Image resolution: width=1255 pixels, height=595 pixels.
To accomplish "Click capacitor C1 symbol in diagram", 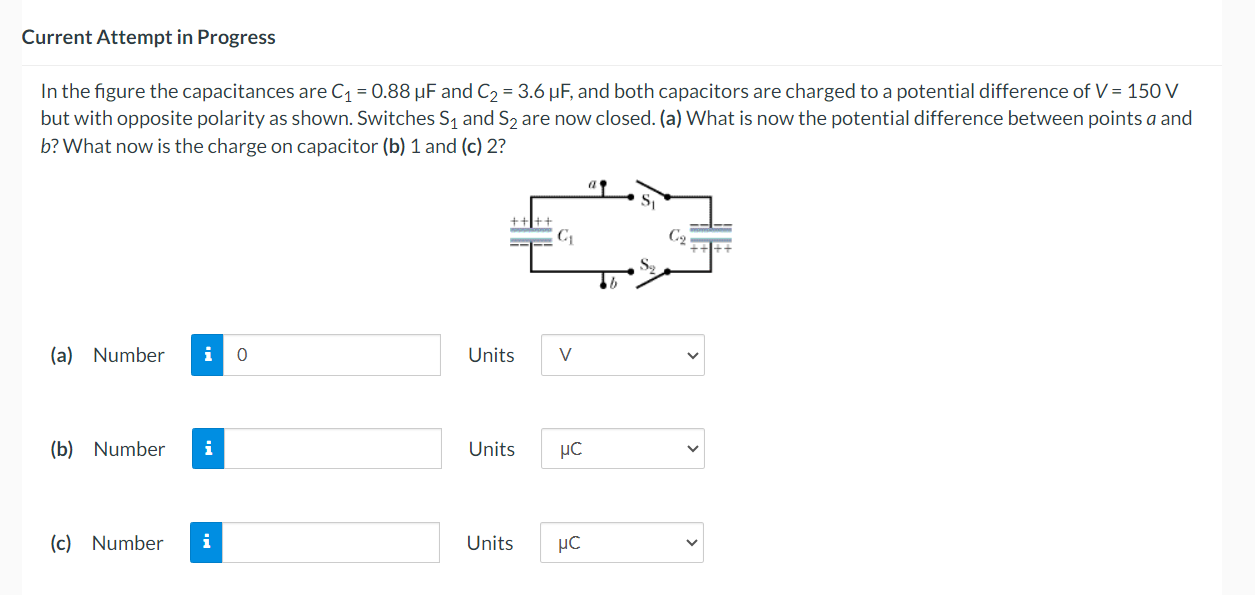I will 533,234.
